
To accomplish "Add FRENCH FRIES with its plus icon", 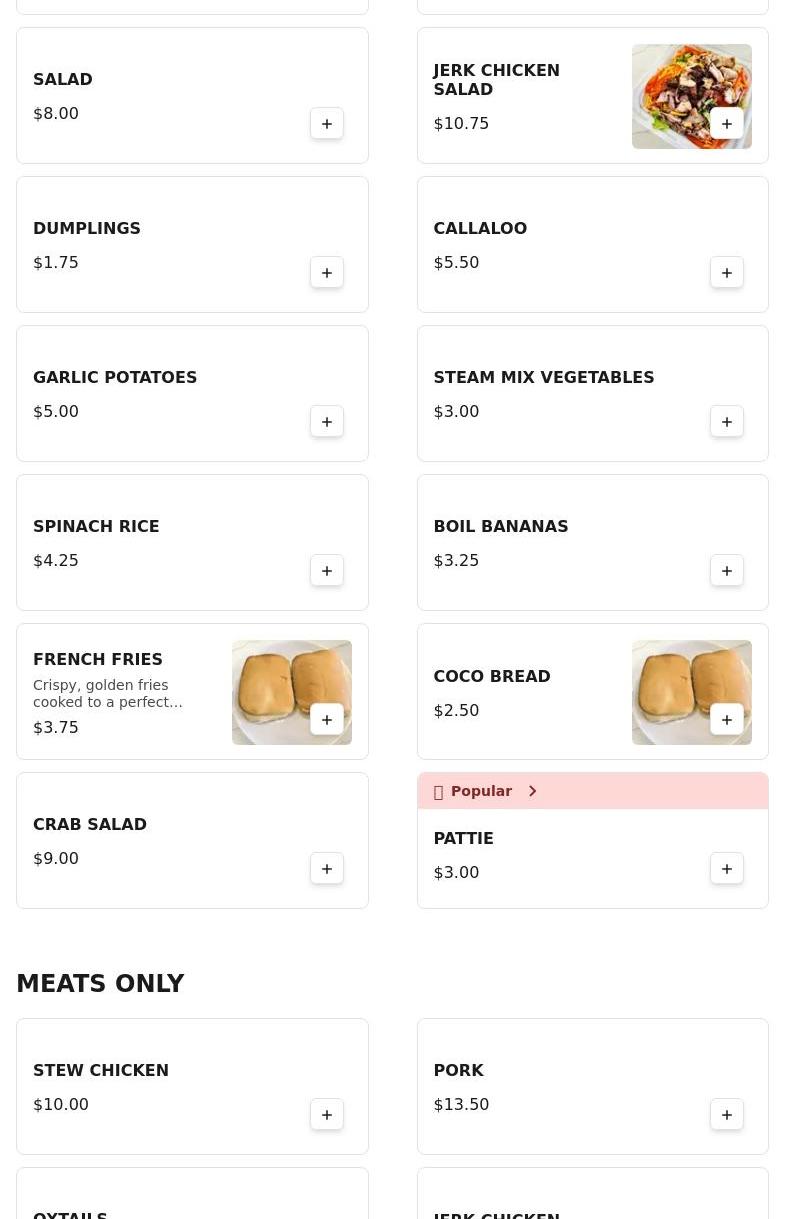I will pyautogui.click(x=327, y=720).
